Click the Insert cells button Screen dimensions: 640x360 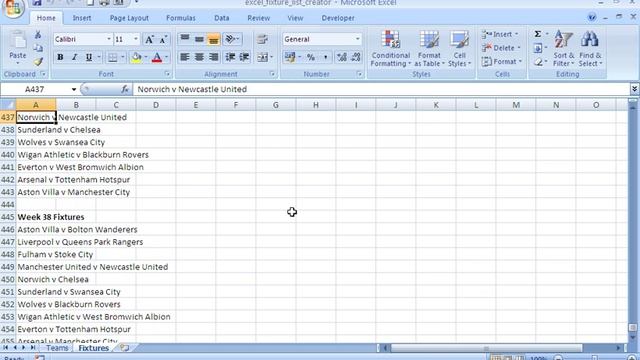coord(500,34)
